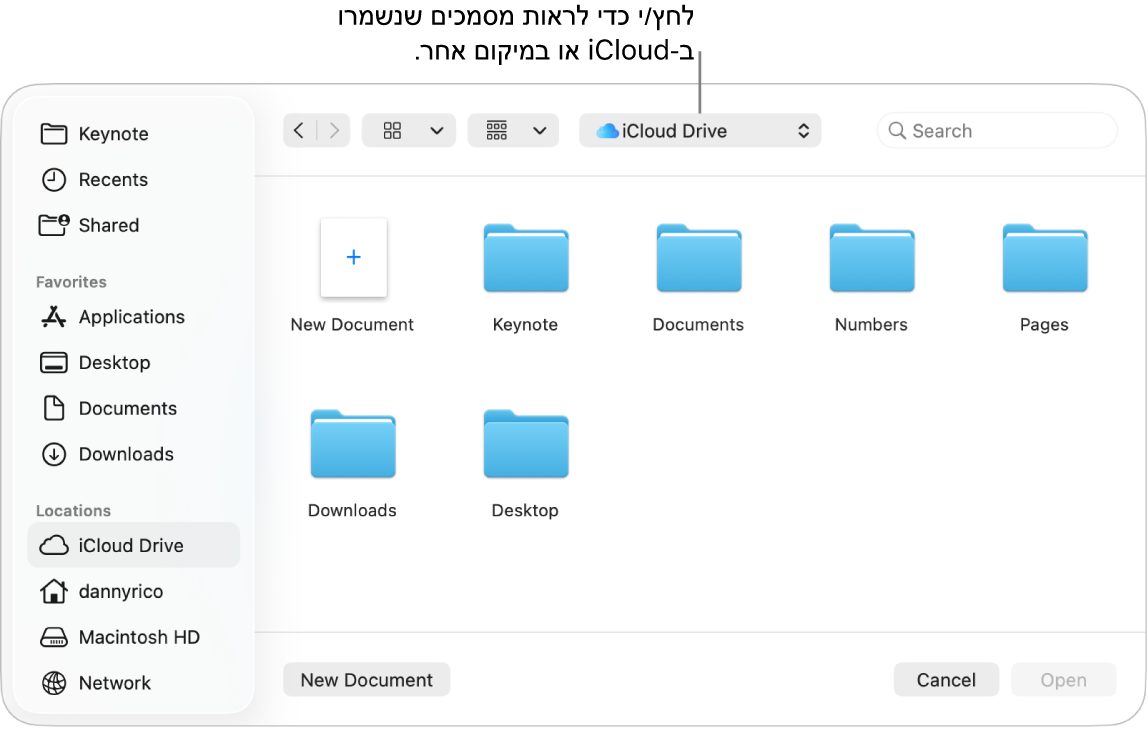Open the iCloud Drive location pop-up
Image resolution: width=1148 pixels, height=729 pixels.
tap(700, 131)
